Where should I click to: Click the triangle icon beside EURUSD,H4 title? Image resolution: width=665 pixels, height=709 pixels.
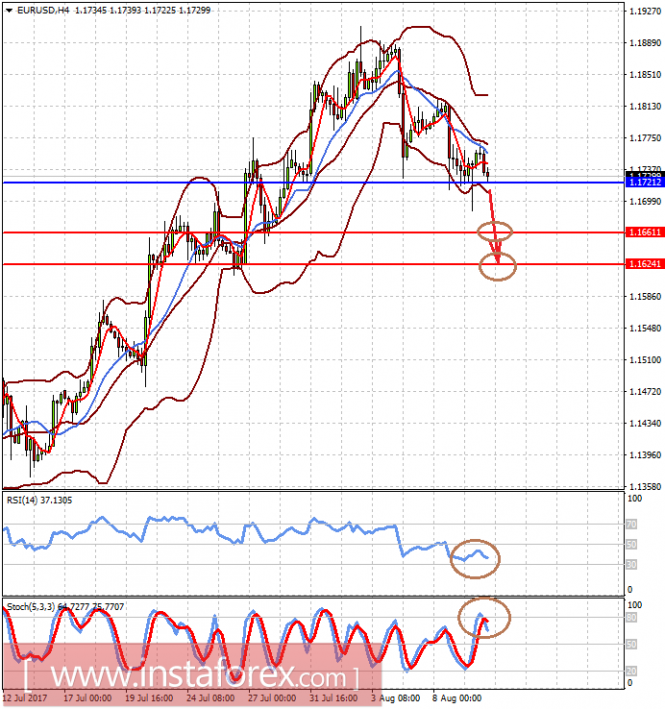tap(10, 9)
